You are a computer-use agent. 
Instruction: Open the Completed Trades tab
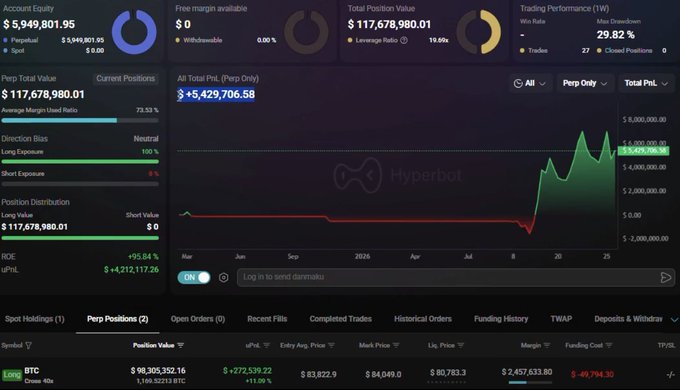point(340,319)
